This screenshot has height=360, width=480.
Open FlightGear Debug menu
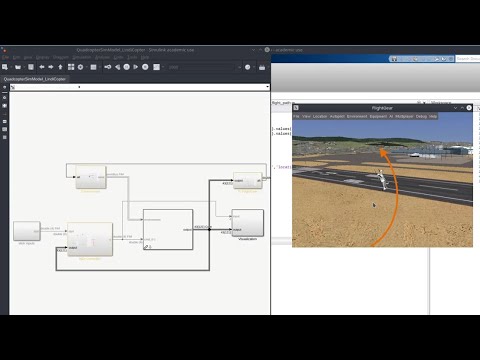[421, 116]
